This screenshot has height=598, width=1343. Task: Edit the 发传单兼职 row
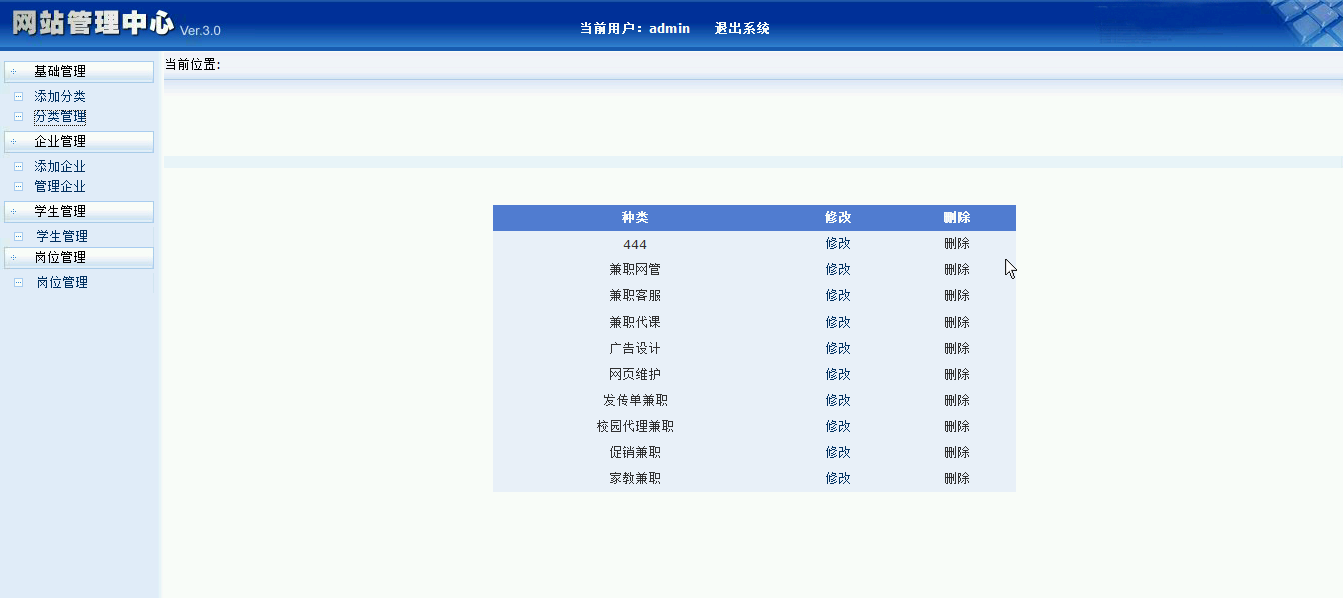[x=838, y=400]
